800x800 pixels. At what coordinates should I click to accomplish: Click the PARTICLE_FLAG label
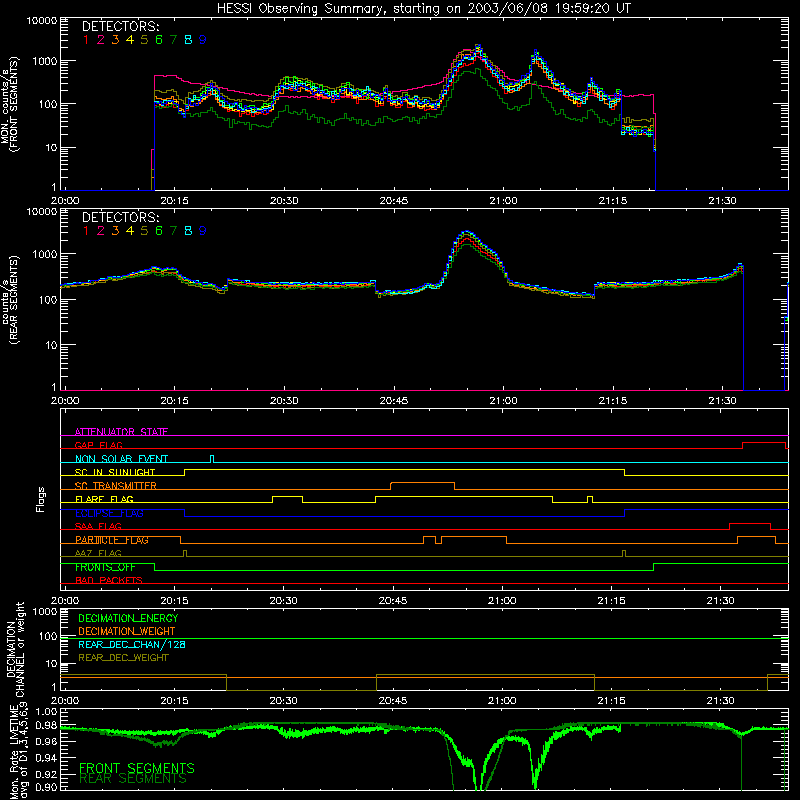pos(112,540)
